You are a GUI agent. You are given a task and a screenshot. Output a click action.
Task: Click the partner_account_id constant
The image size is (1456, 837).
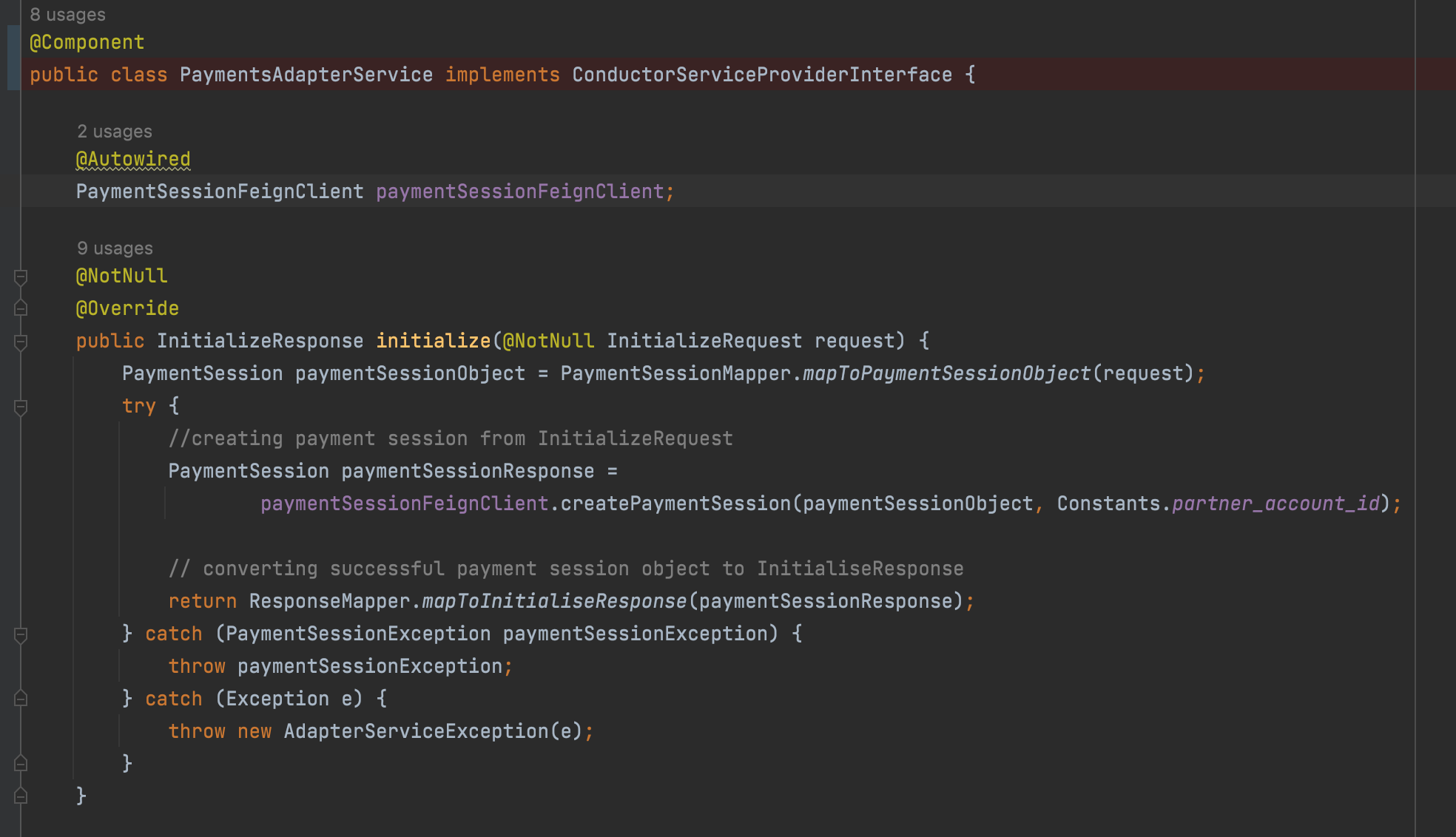[x=1275, y=504]
